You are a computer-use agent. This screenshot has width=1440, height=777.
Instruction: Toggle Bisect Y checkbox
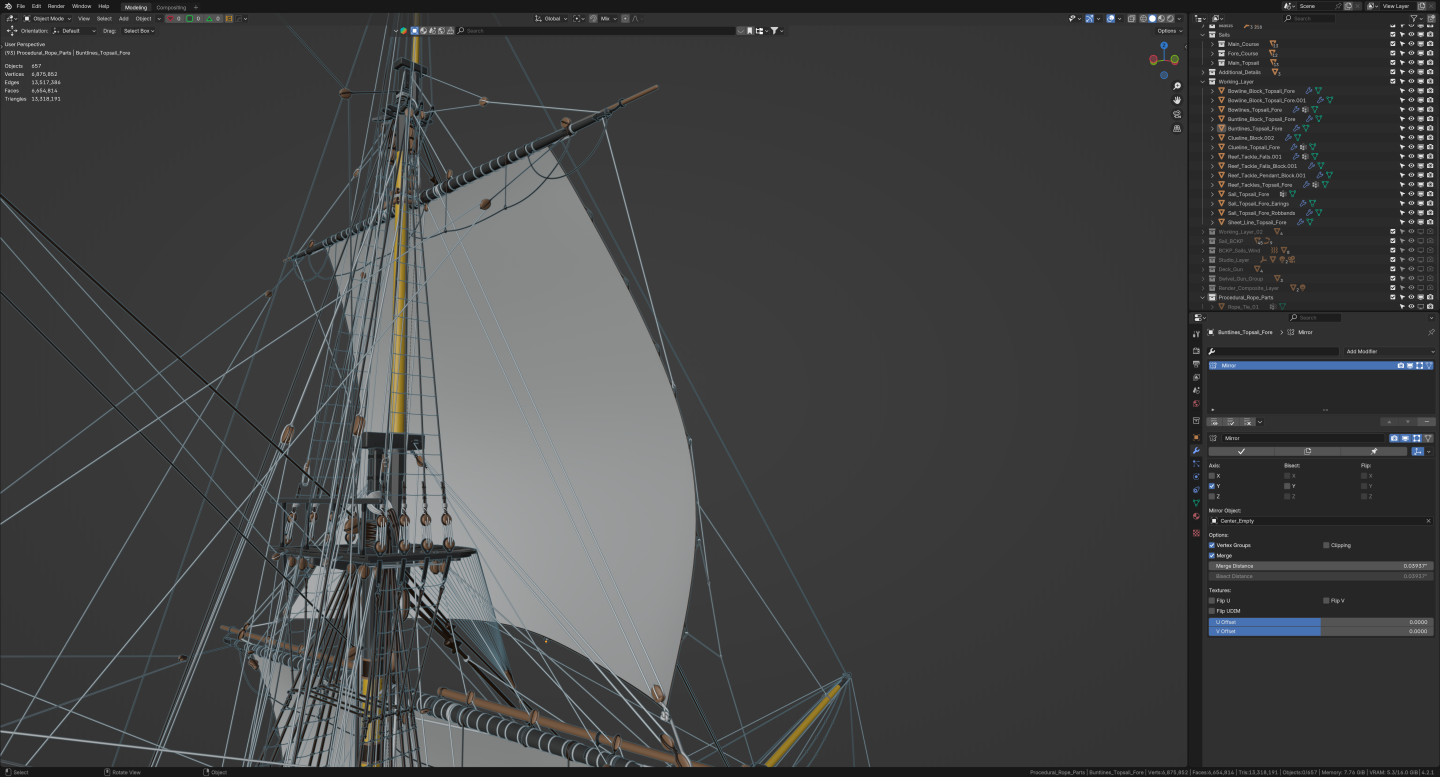(1288, 486)
